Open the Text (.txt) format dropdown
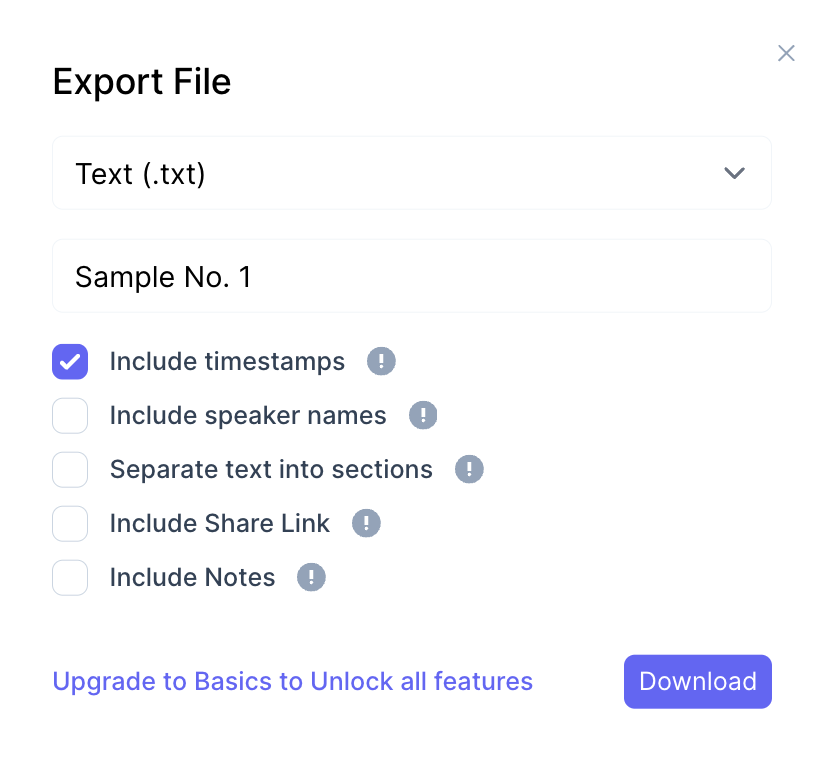 click(x=411, y=174)
